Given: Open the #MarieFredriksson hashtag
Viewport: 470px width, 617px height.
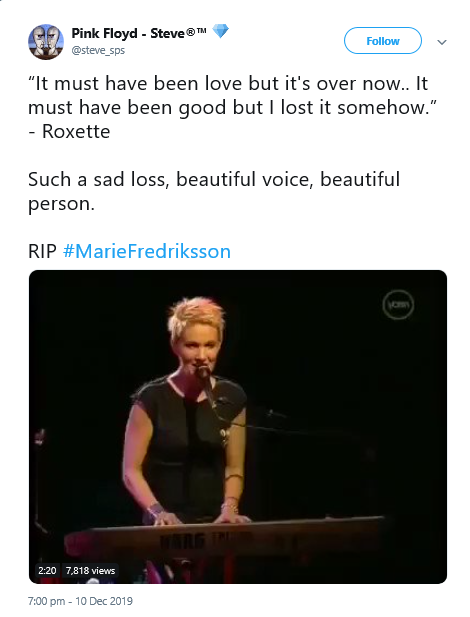Looking at the screenshot, I should click(x=147, y=251).
